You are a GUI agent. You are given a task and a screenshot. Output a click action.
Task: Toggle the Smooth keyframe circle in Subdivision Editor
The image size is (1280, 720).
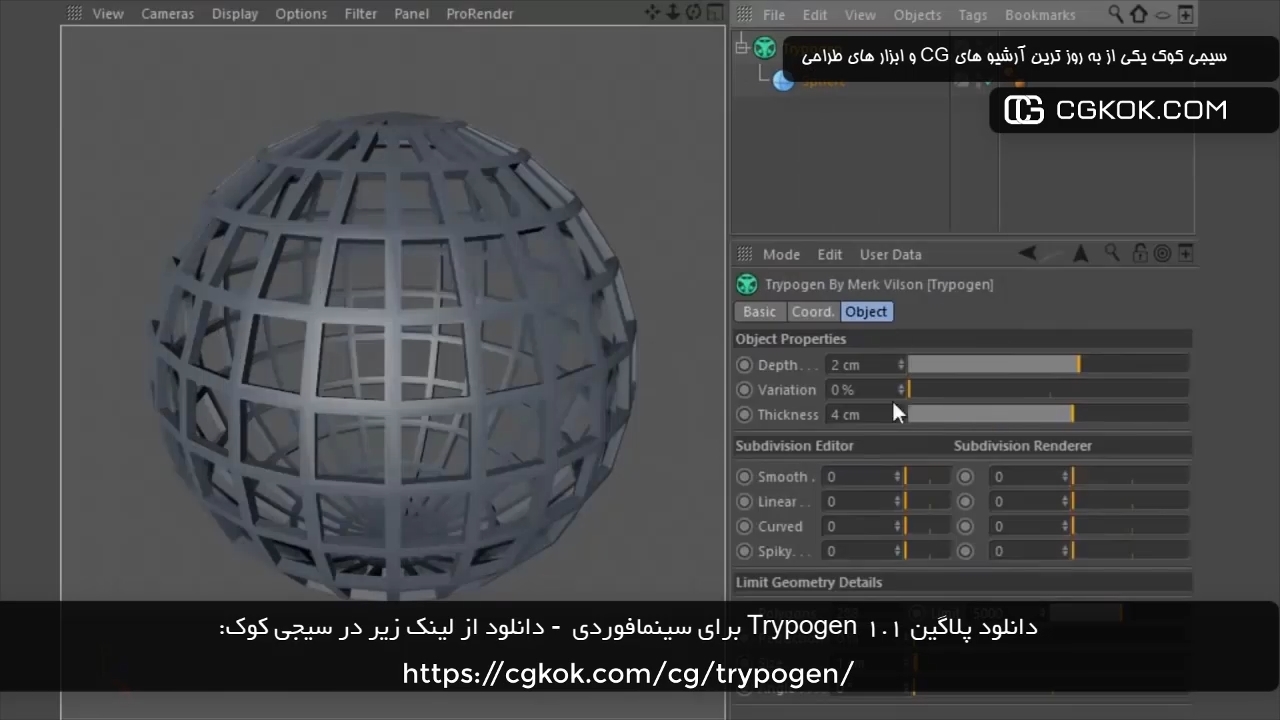(744, 477)
